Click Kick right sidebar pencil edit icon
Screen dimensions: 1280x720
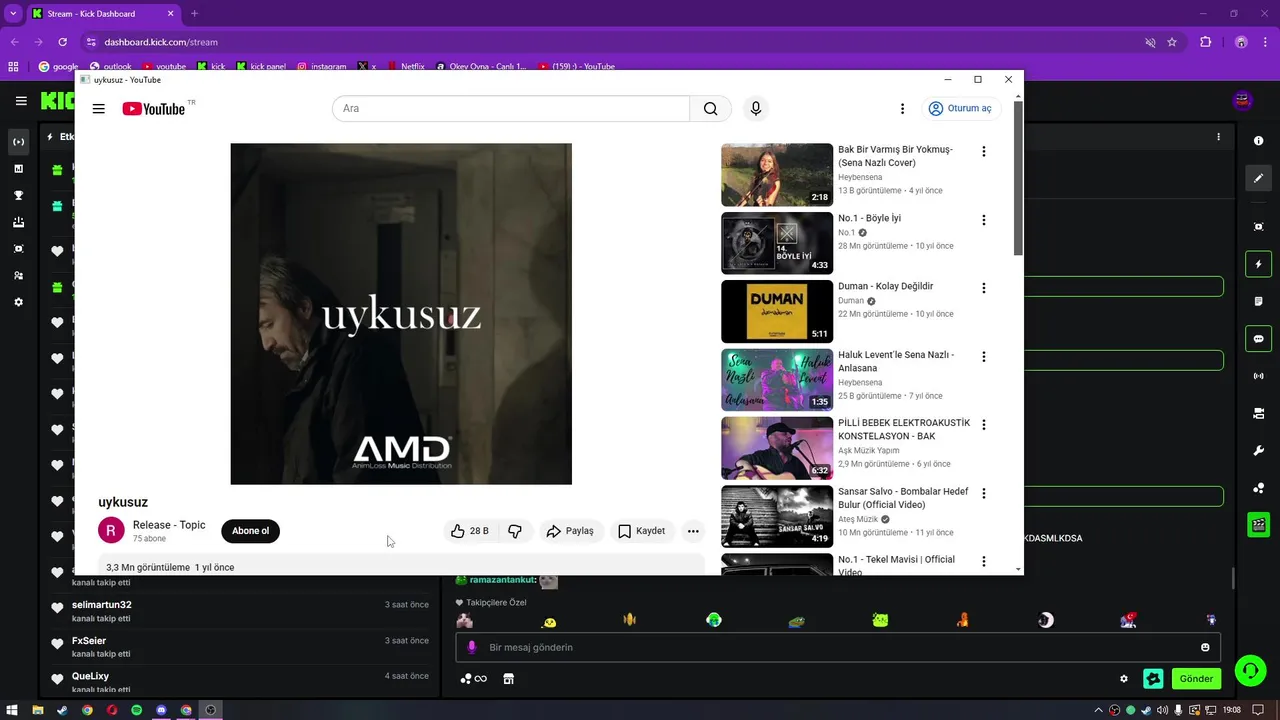coord(1258,178)
